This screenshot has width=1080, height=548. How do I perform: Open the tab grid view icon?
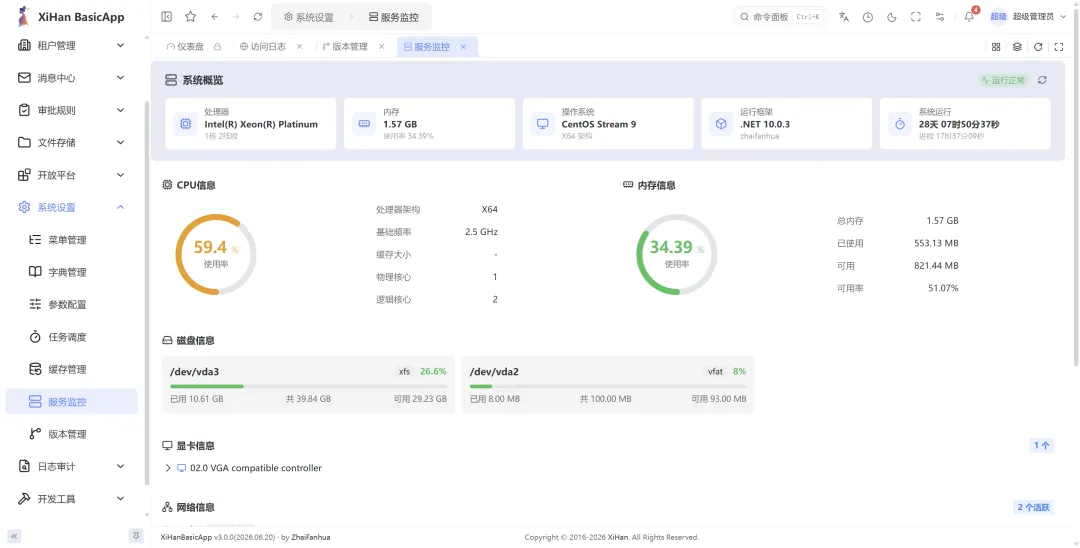point(996,47)
